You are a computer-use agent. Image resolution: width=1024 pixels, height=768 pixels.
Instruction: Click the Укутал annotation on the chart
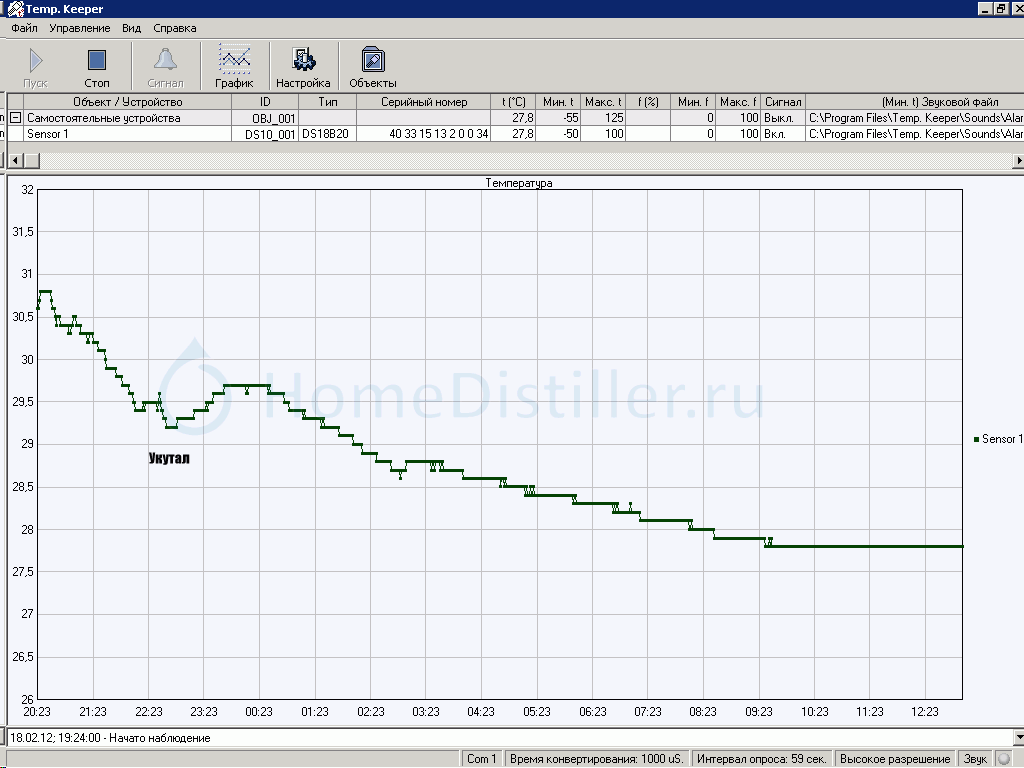(x=169, y=458)
